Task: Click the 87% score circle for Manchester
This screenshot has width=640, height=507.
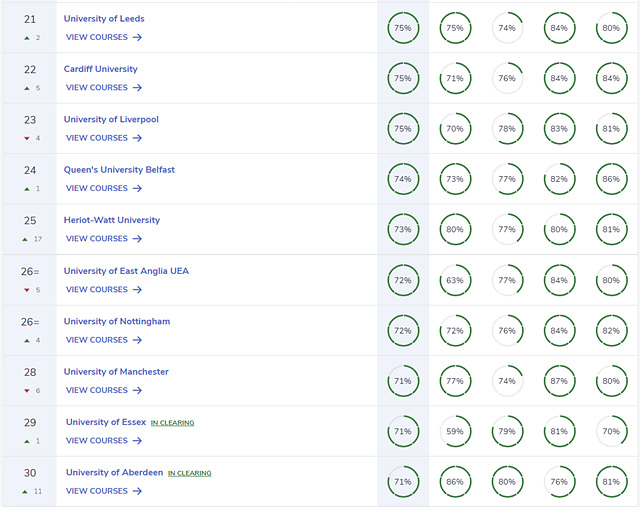Action: (x=559, y=380)
